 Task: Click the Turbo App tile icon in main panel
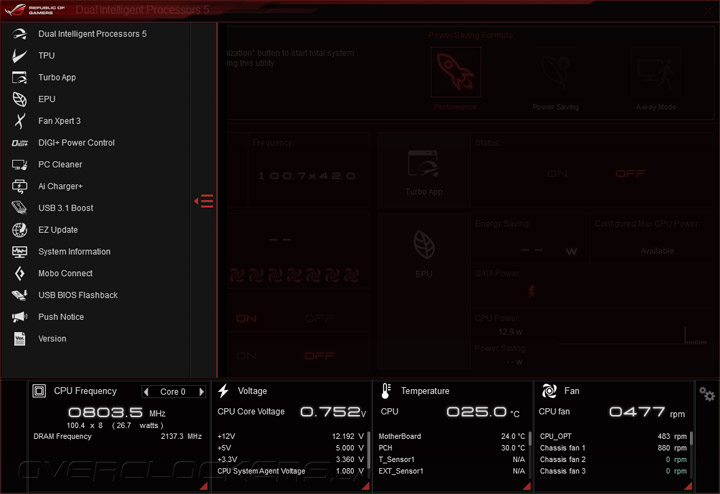click(x=423, y=163)
